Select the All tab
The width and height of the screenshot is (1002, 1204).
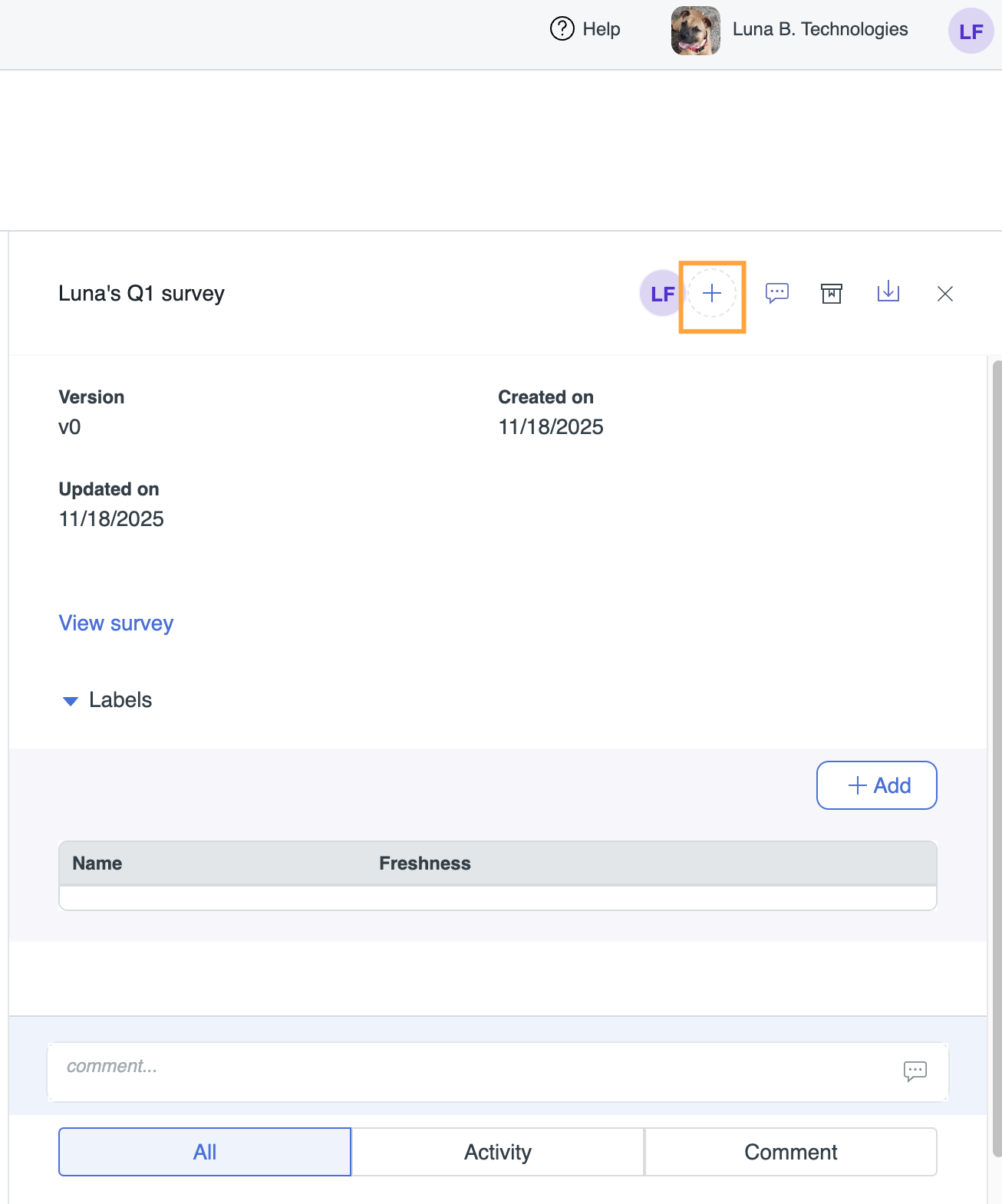coord(205,1152)
